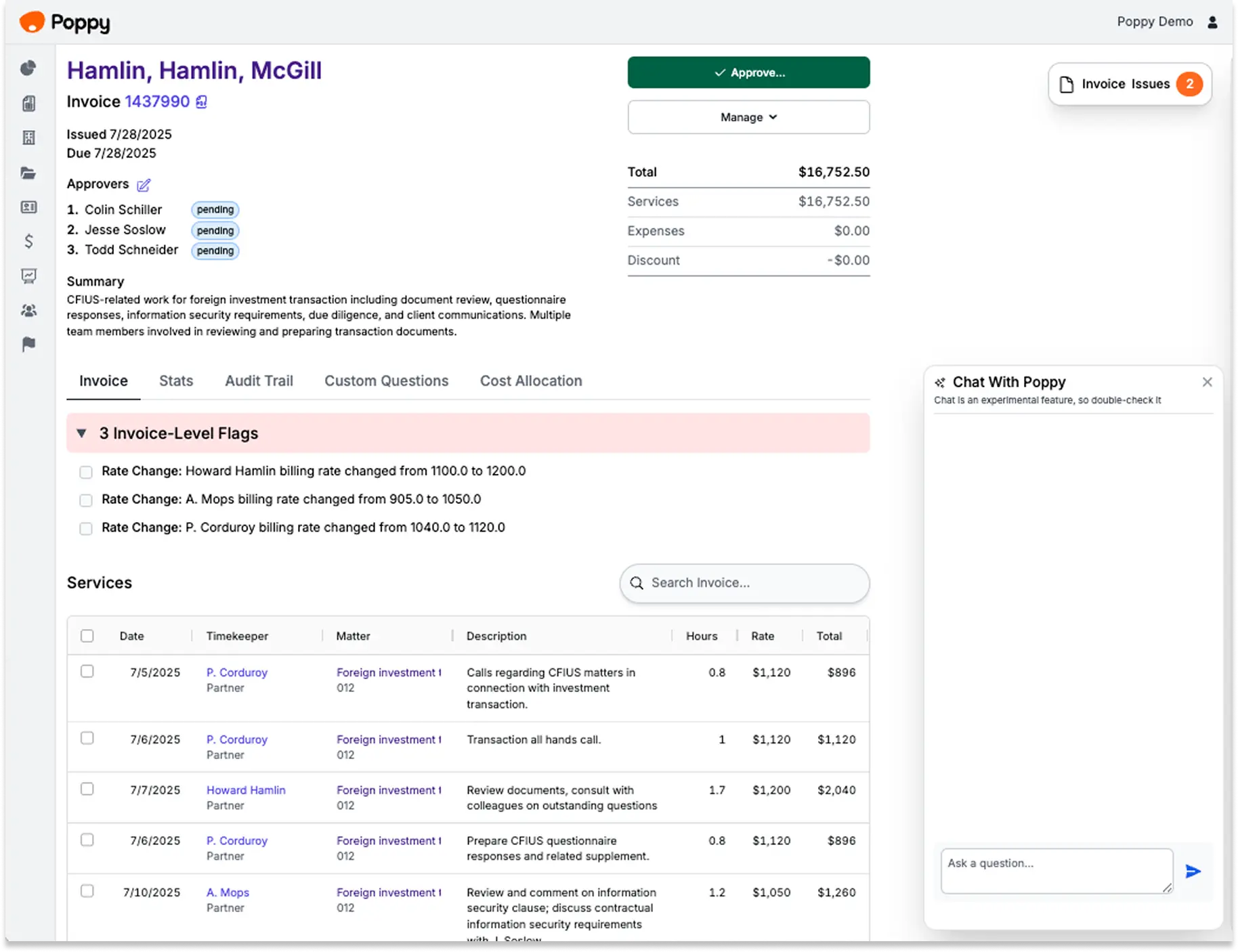Click Colin Schiller's pending status badge
The image size is (1238, 952).
215,210
